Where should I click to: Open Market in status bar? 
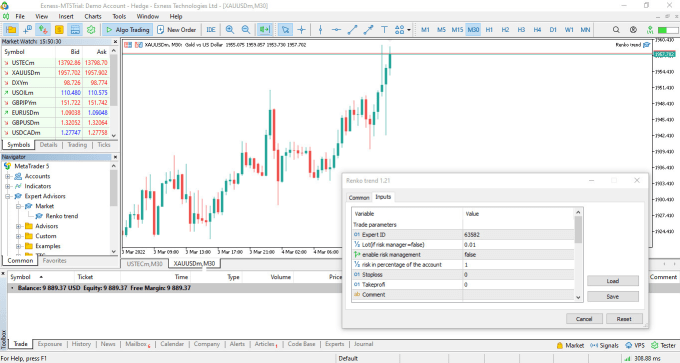(570, 345)
